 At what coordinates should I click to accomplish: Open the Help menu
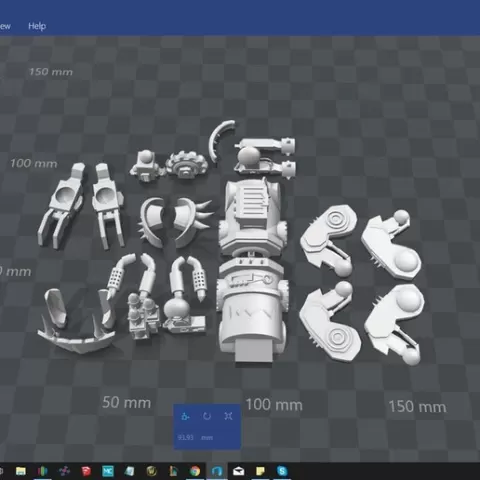pyautogui.click(x=37, y=26)
